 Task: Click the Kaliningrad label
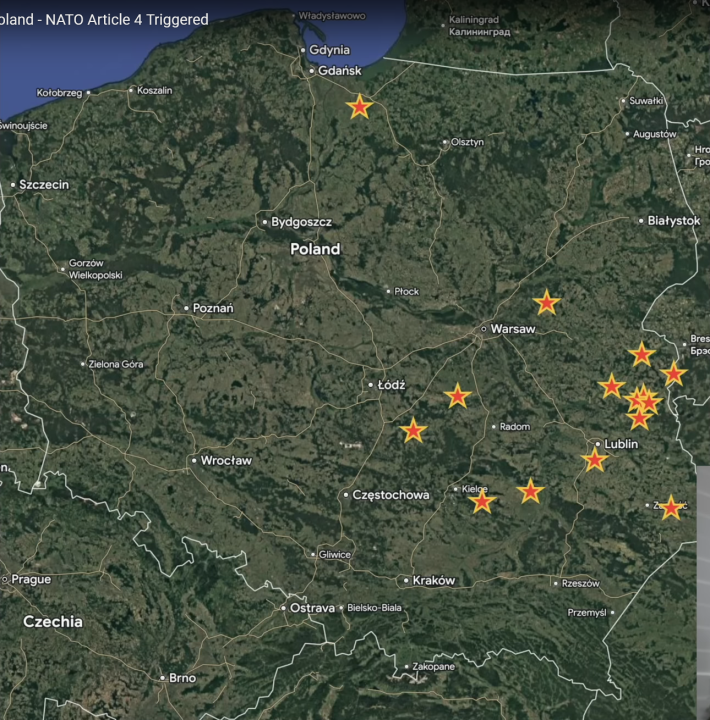point(479,26)
